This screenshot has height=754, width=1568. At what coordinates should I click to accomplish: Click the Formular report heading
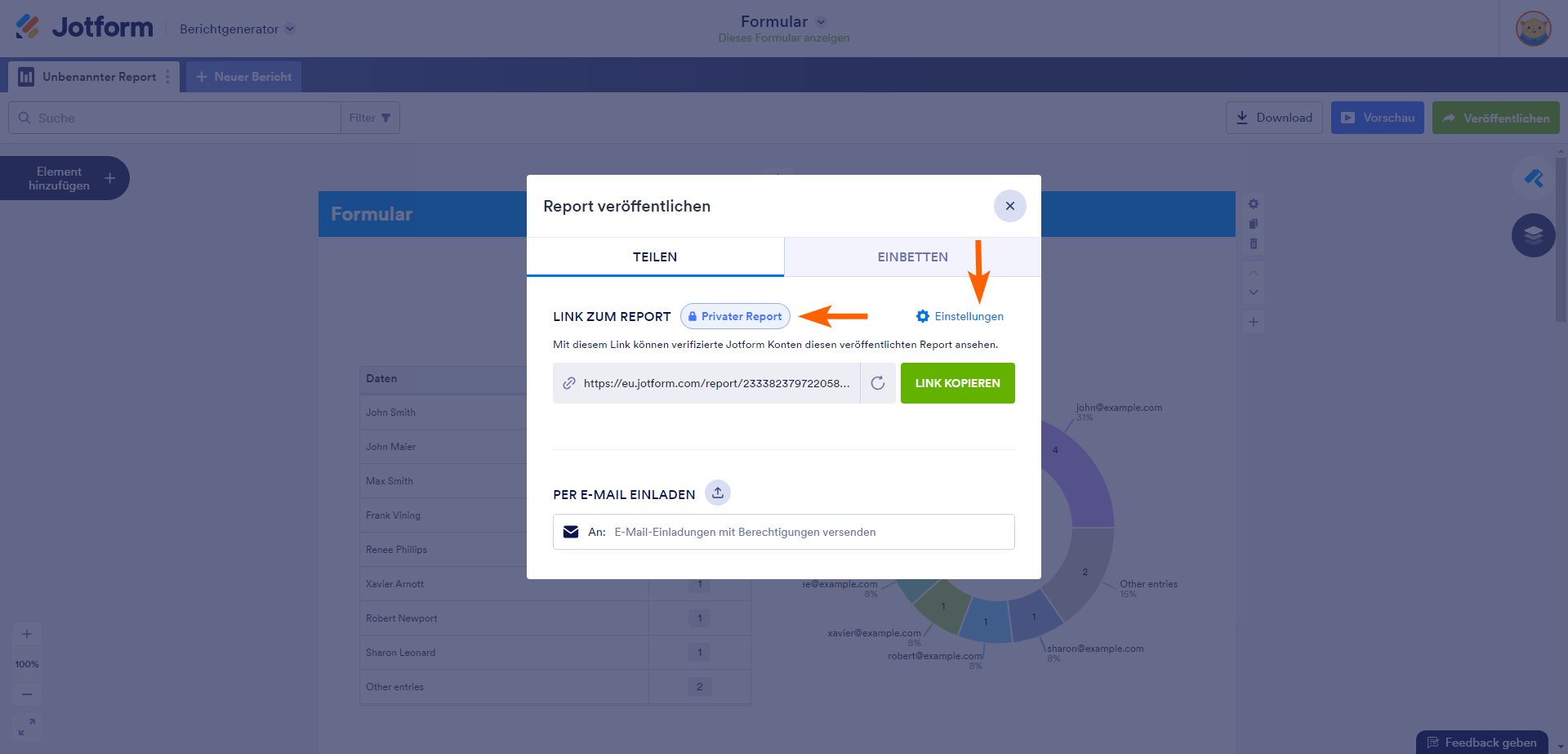[x=372, y=214]
